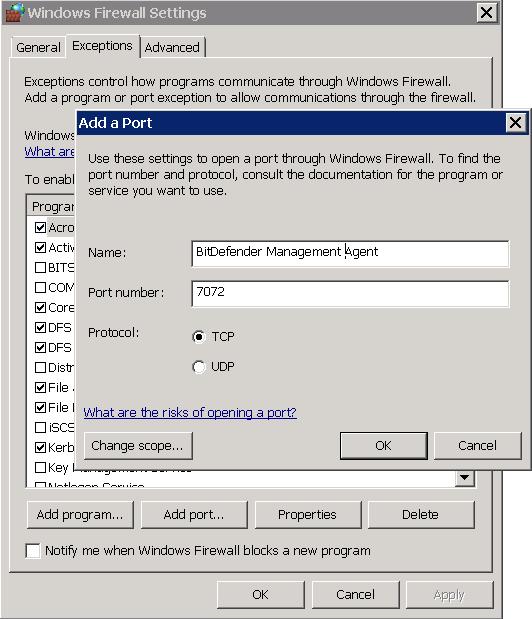Screen dimensions: 532x619
Task: Click the Port number input field
Action: [x=350, y=294]
